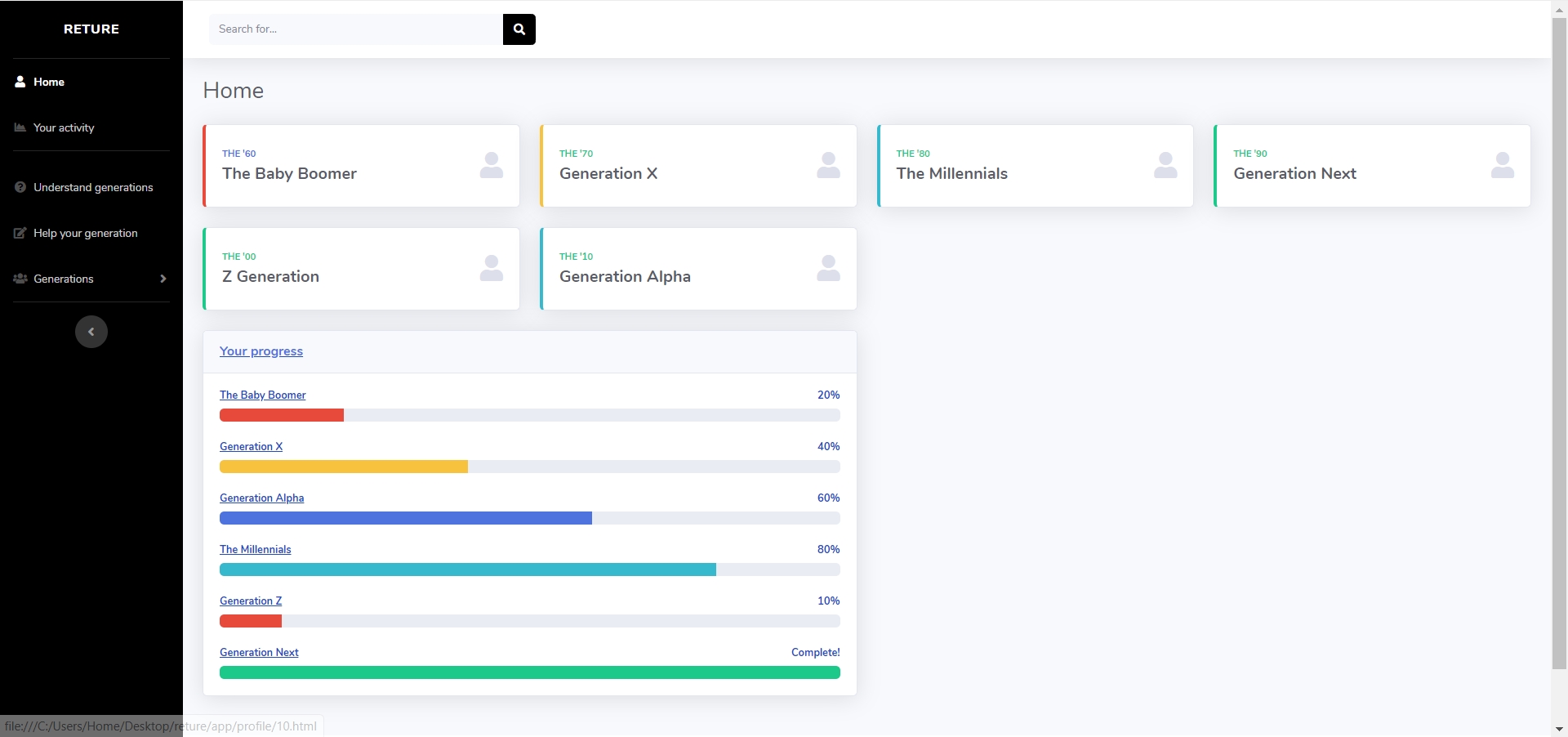This screenshot has height=737, width=1568.
Task: Click the yellow Generation X progress bar
Action: [343, 467]
